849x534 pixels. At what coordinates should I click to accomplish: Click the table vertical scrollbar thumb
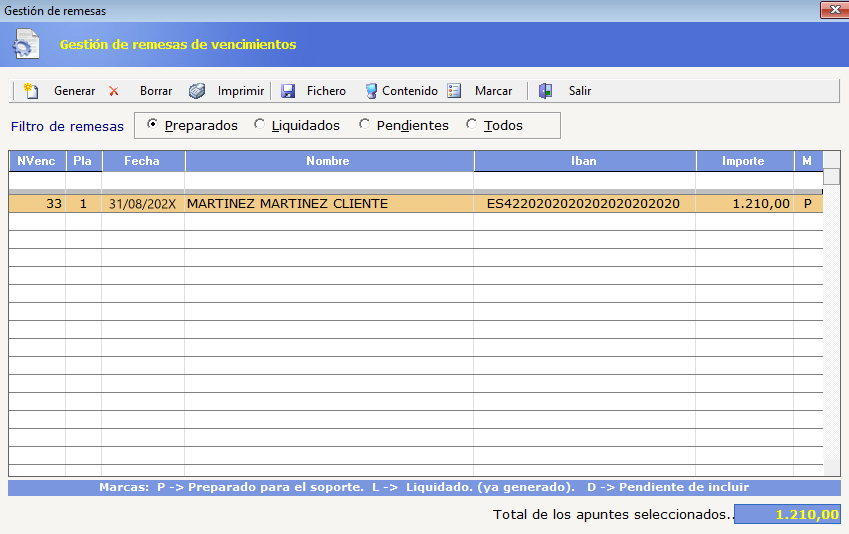pos(831,176)
